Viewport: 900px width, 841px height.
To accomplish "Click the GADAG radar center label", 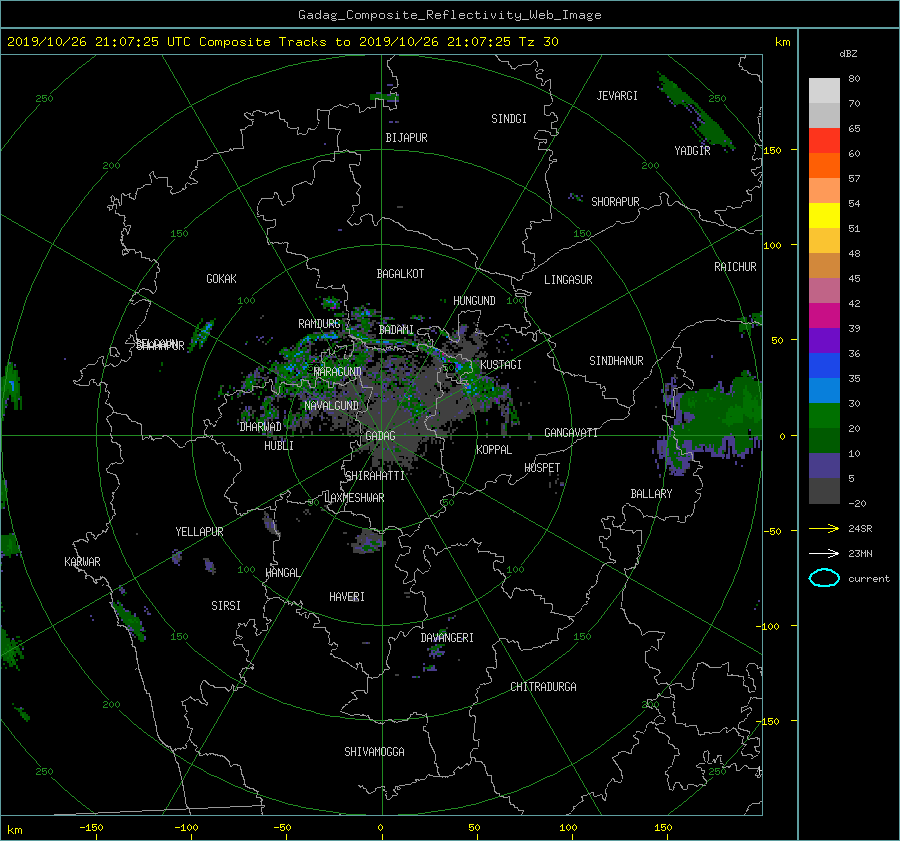I will click(380, 436).
